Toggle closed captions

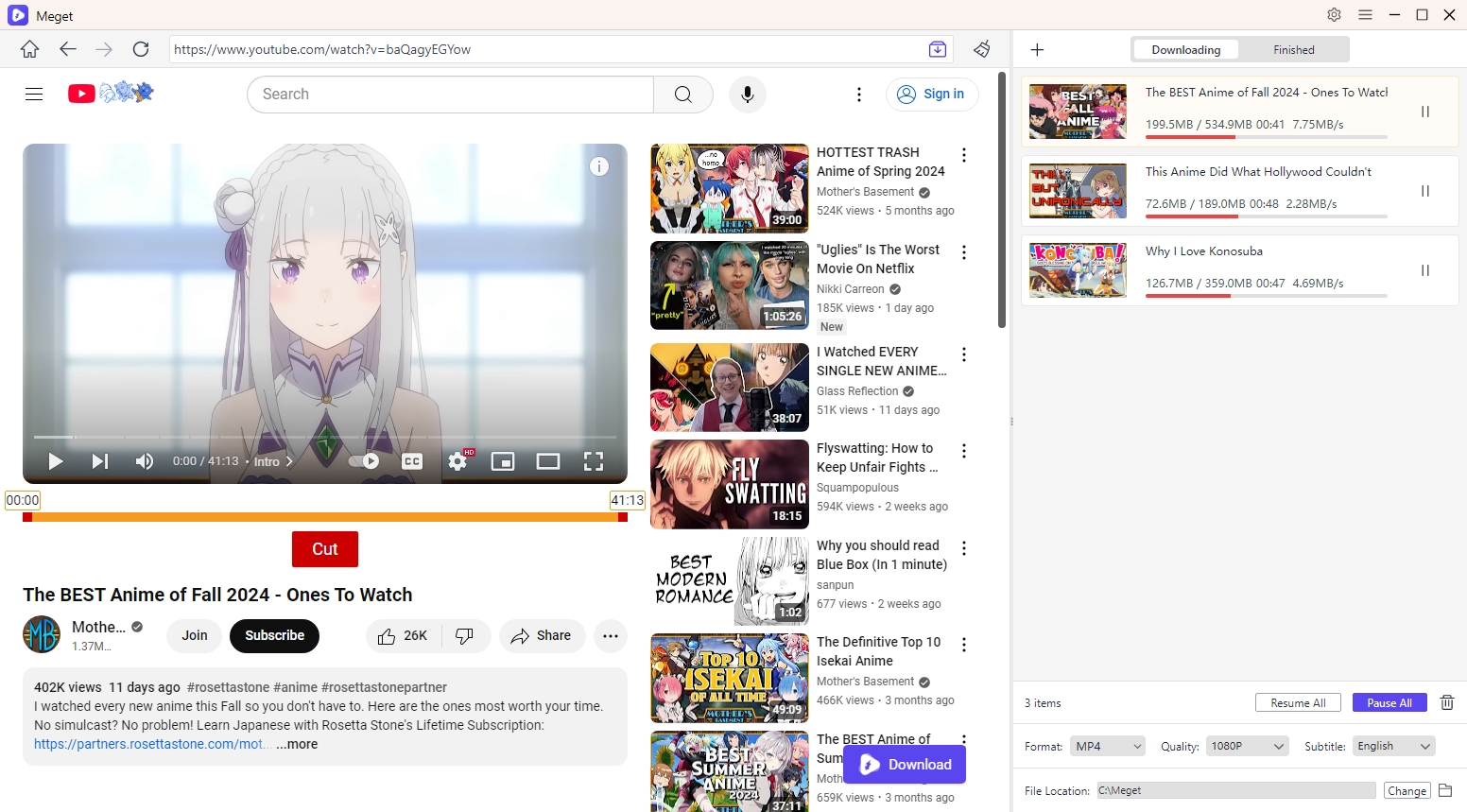(412, 461)
